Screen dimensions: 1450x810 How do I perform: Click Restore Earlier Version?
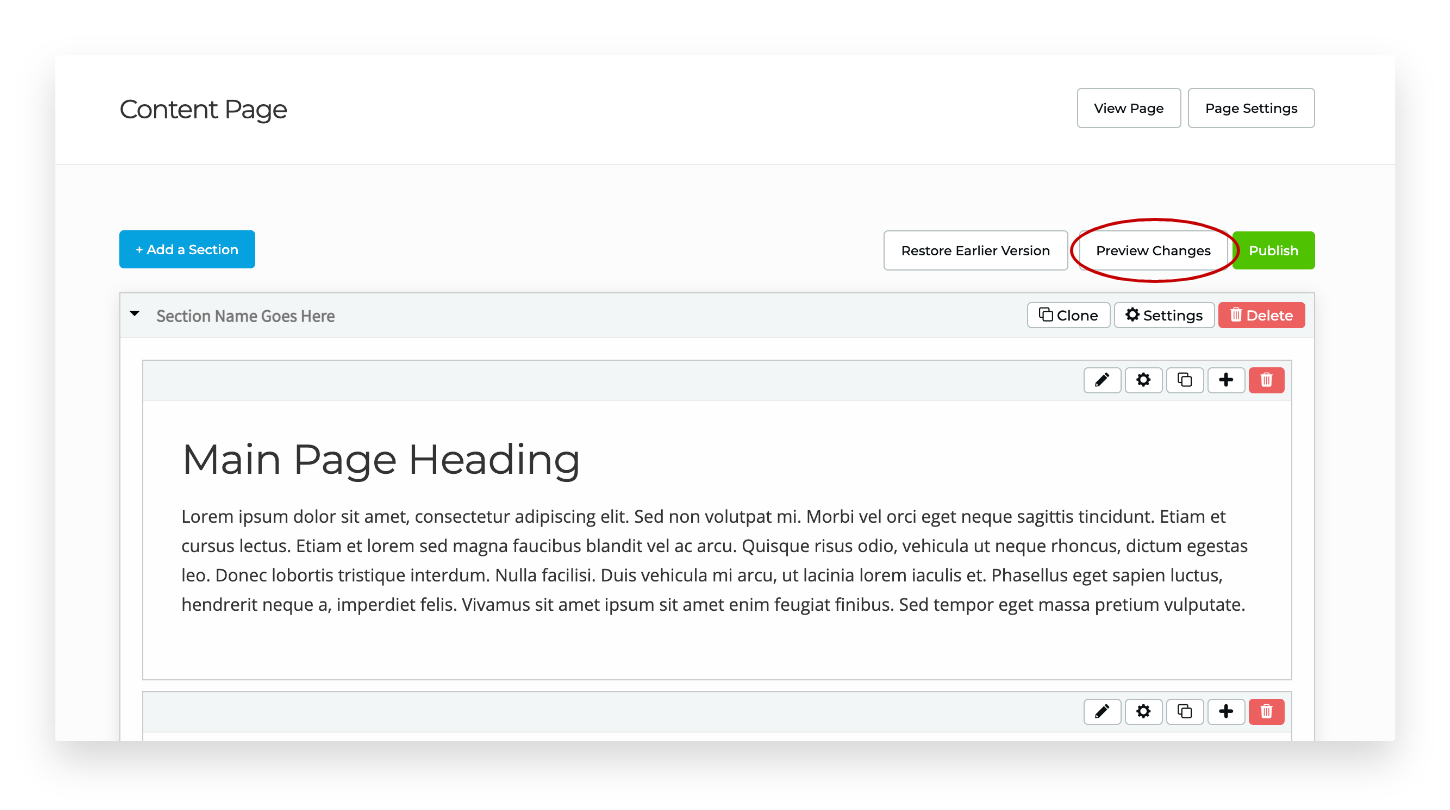coord(975,250)
